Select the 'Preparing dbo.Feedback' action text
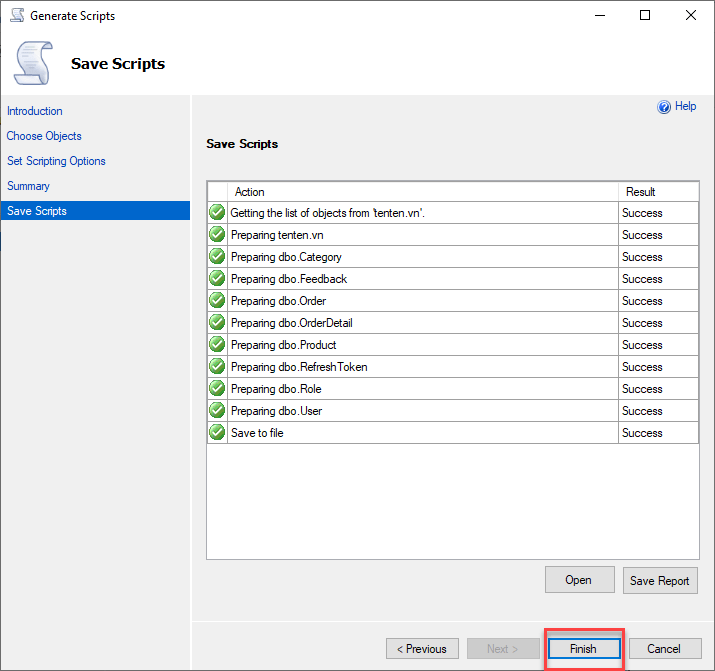Viewport: 715px width, 671px height. [x=289, y=279]
